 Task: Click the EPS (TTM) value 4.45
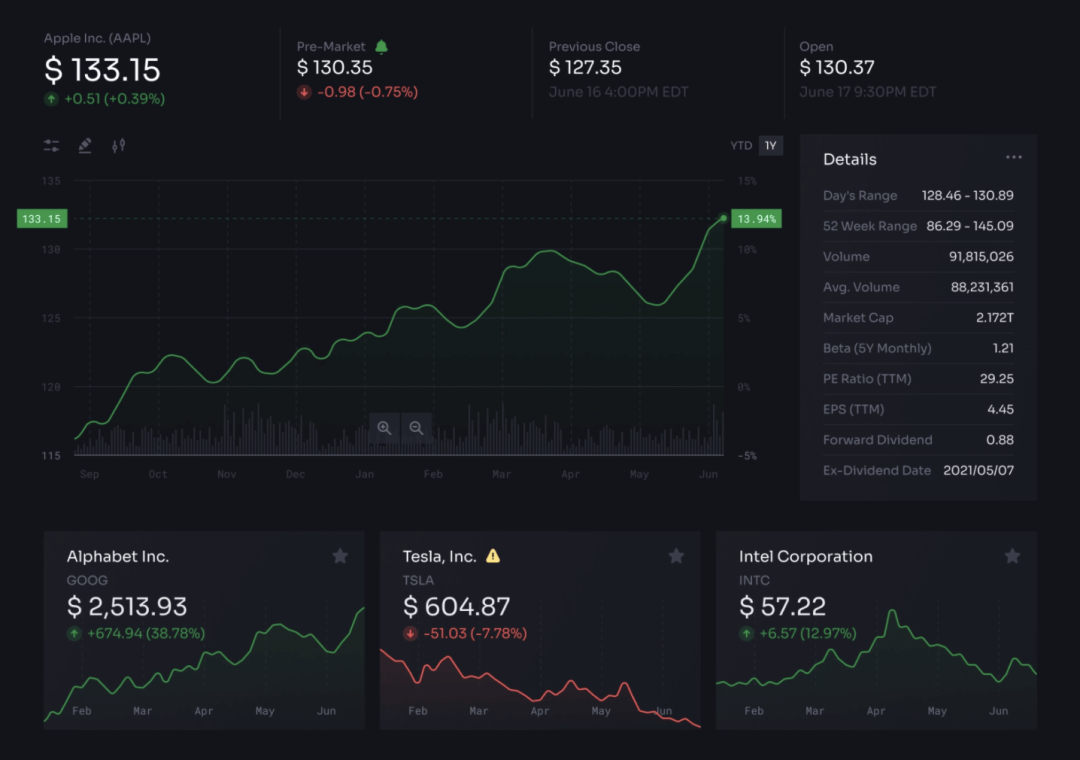coord(1000,409)
